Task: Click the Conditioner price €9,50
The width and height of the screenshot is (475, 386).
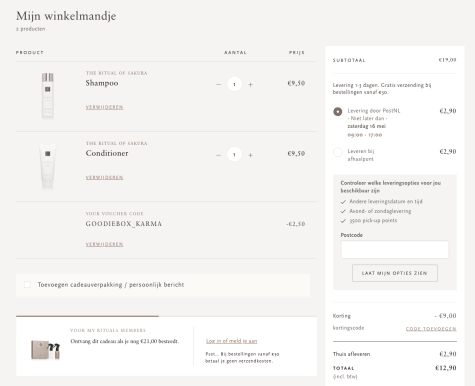Action: click(x=296, y=153)
